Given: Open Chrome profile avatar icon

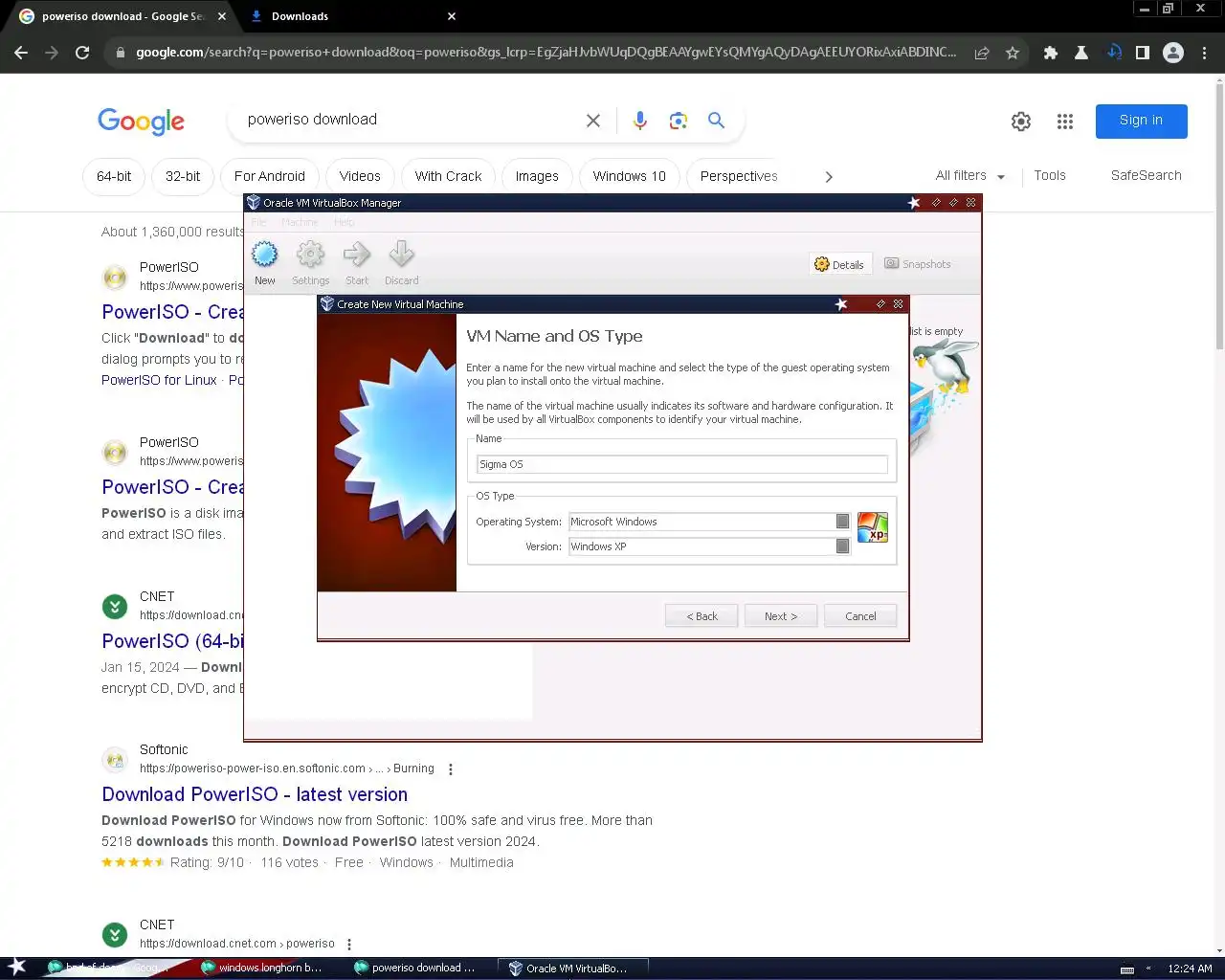Looking at the screenshot, I should 1173,53.
